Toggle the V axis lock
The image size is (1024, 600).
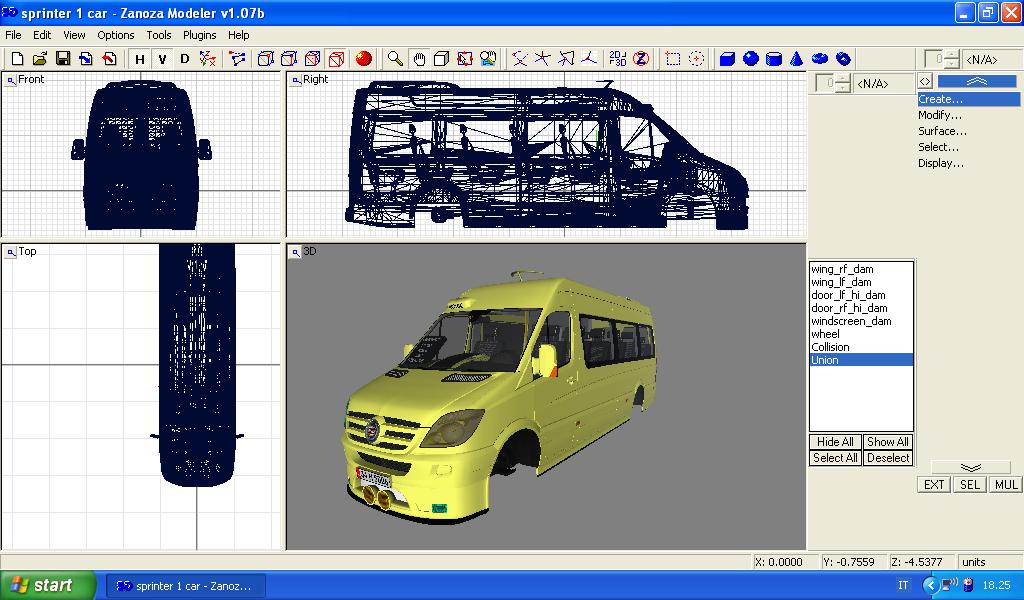coord(162,59)
